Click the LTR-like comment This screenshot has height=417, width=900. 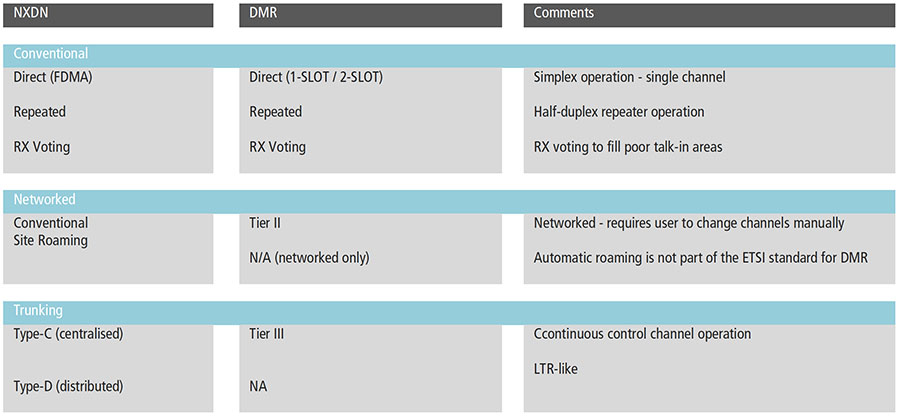[556, 369]
